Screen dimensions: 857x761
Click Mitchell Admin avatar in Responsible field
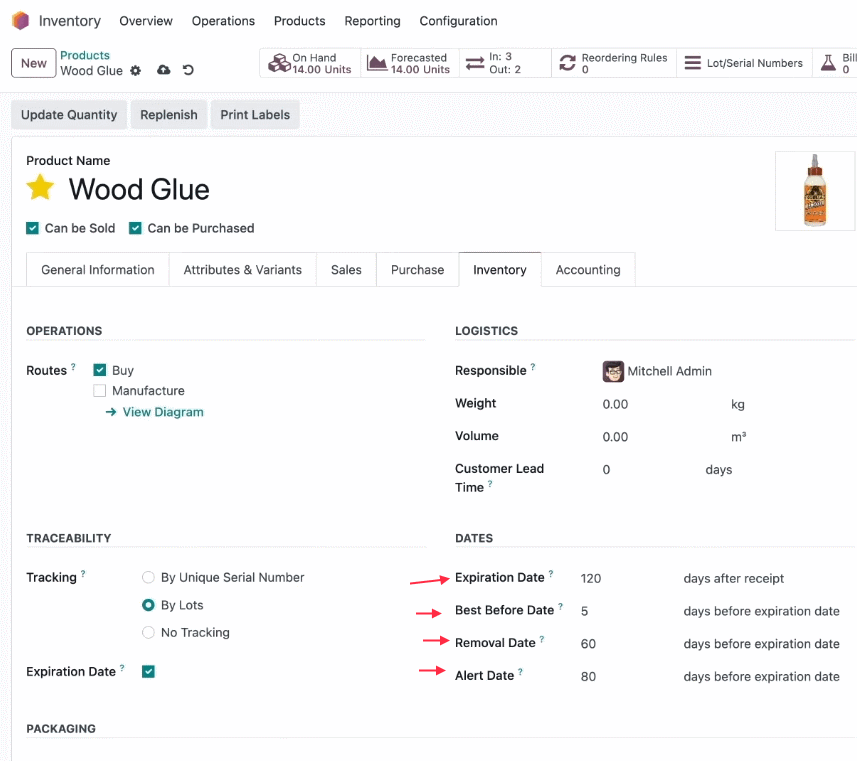tap(613, 371)
